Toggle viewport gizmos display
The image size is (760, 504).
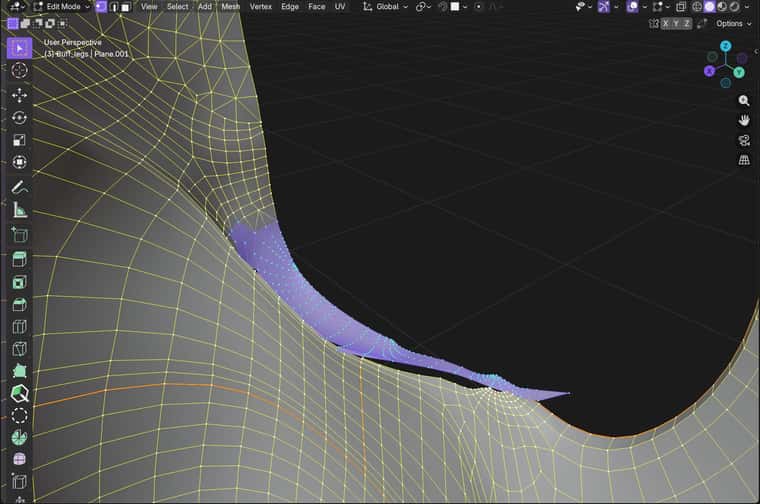click(604, 6)
